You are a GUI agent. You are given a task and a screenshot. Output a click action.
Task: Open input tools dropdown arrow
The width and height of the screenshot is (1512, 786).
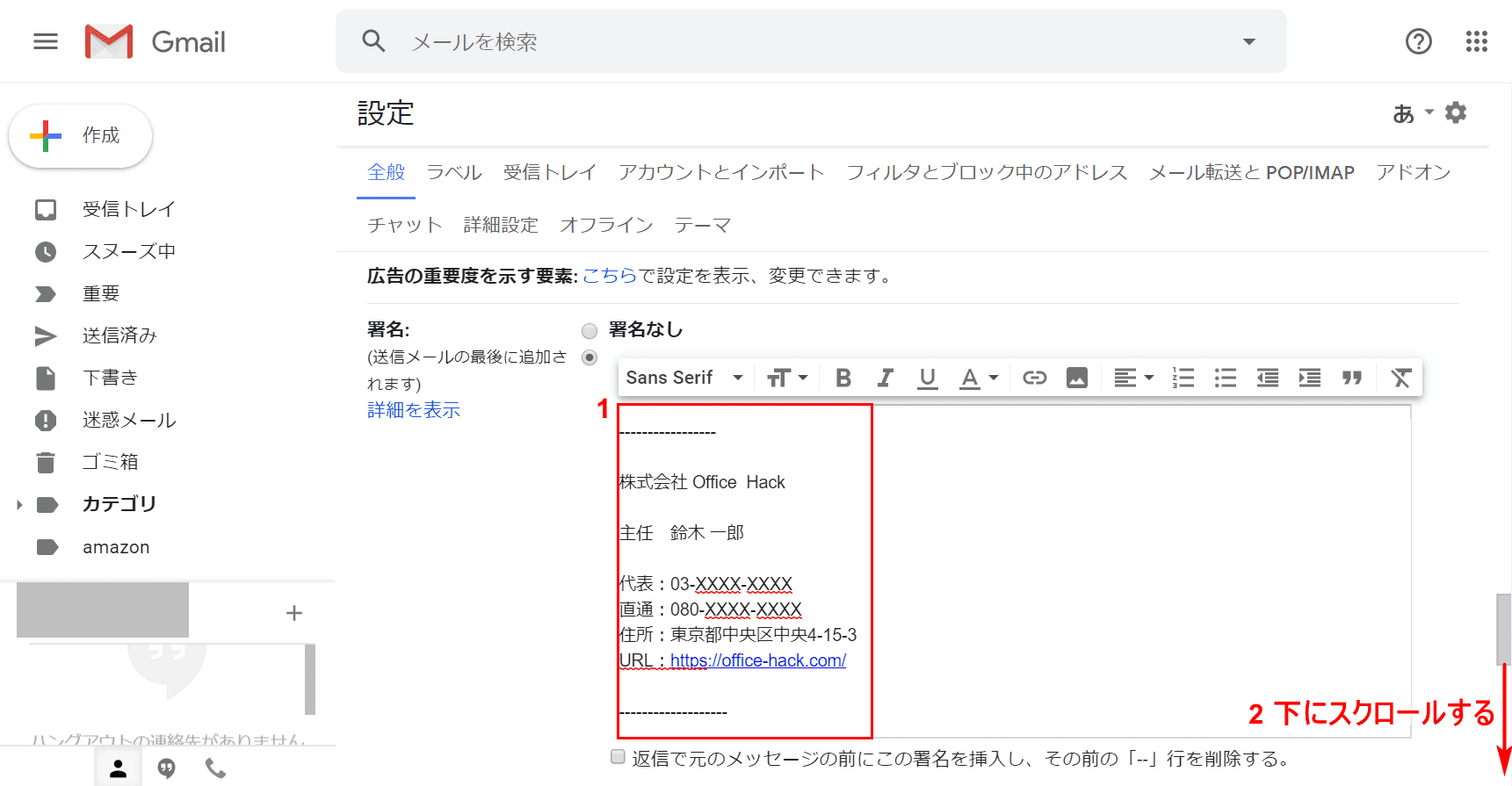[1429, 112]
